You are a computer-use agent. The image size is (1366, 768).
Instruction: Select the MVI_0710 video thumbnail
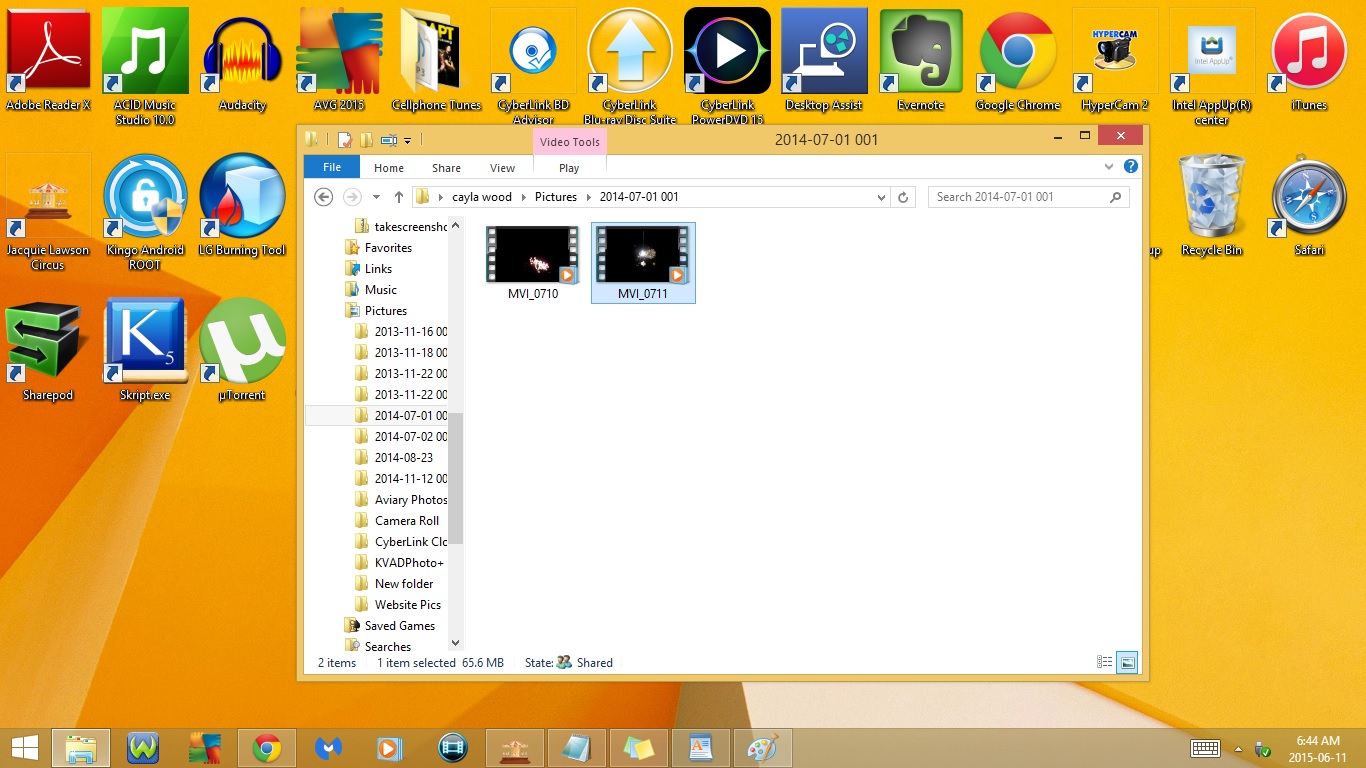point(533,262)
